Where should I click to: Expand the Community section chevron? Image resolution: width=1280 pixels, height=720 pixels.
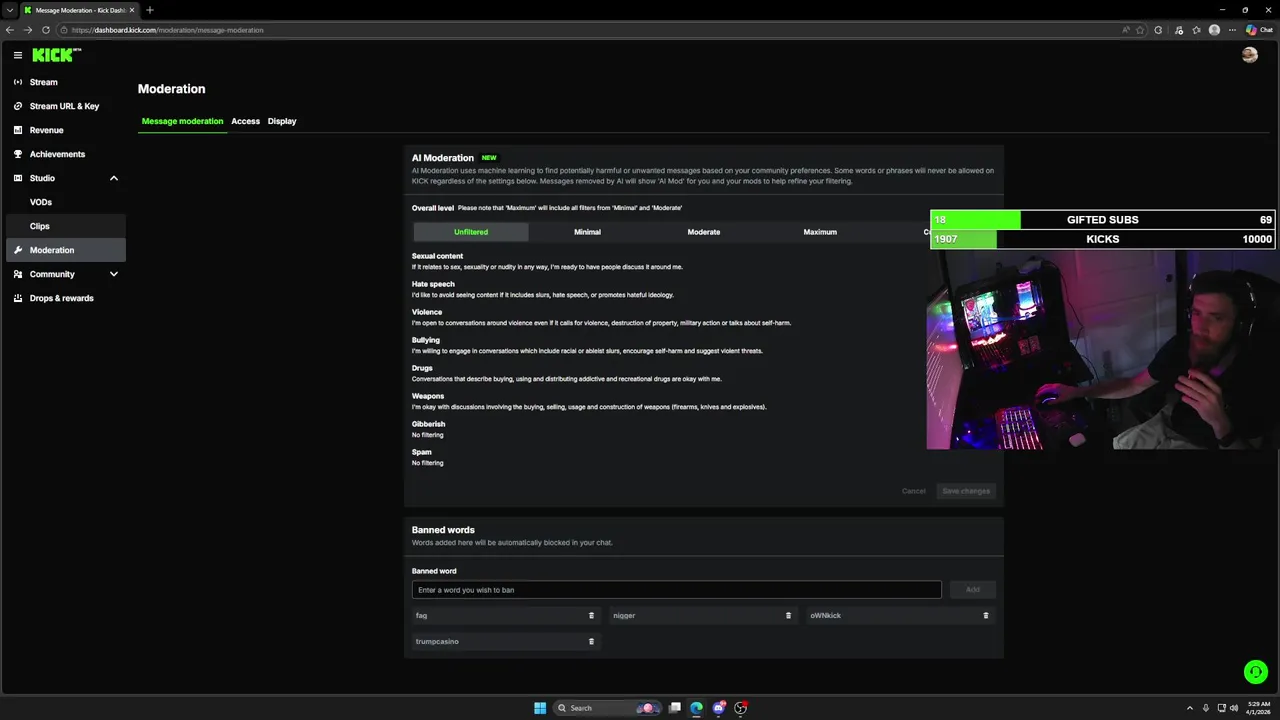(x=114, y=274)
